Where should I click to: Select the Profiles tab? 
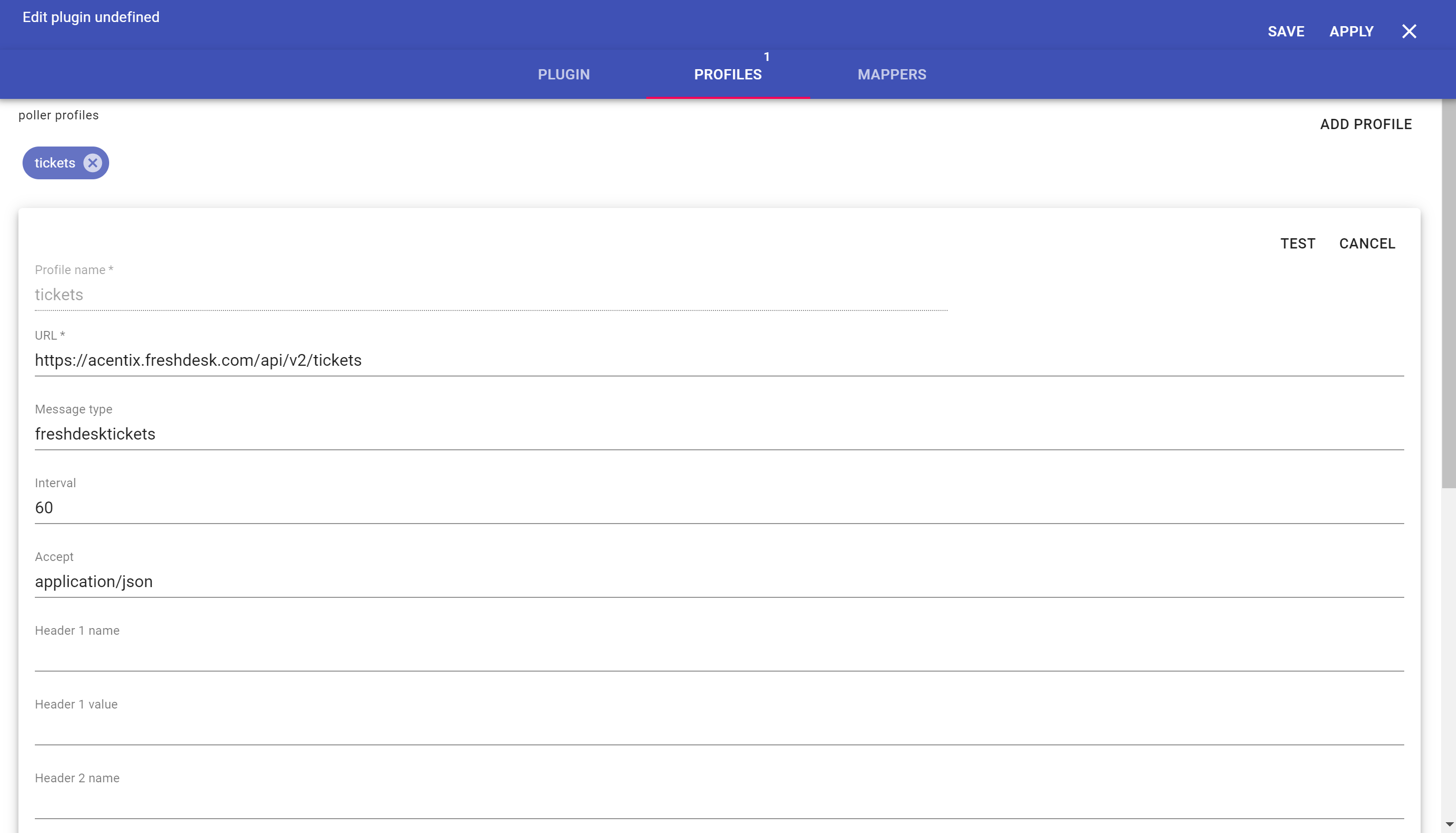coord(727,74)
